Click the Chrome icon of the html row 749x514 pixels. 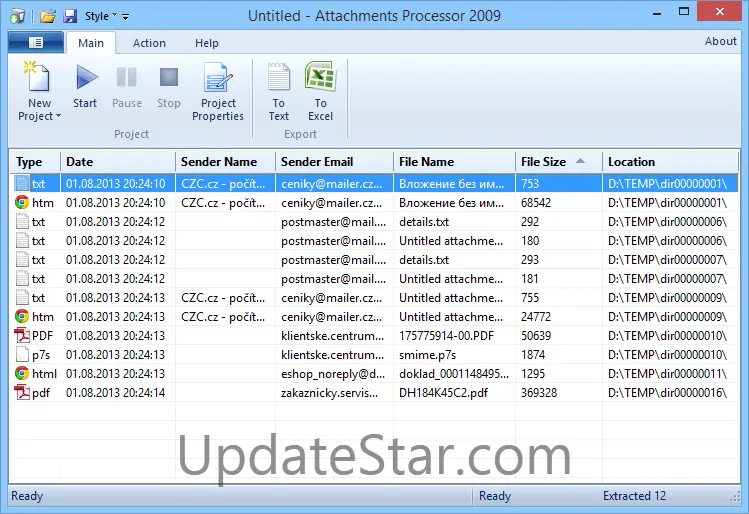21,374
